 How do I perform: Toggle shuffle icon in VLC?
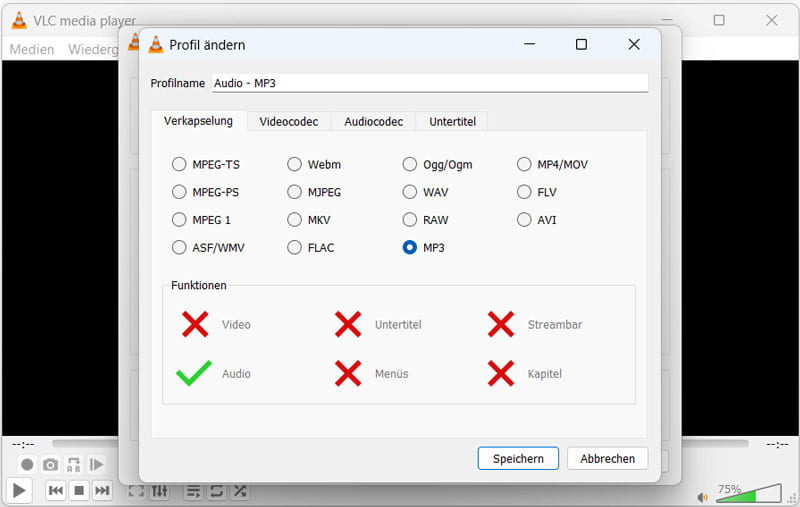coord(240,491)
